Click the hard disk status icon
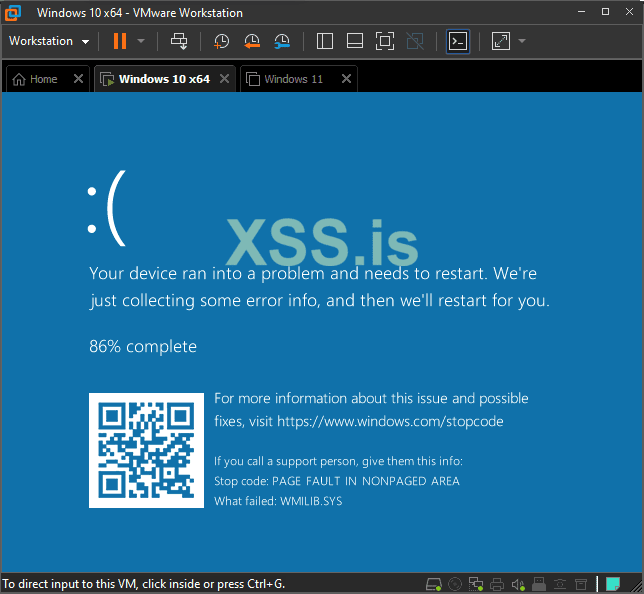This screenshot has width=644, height=594. pos(434,584)
